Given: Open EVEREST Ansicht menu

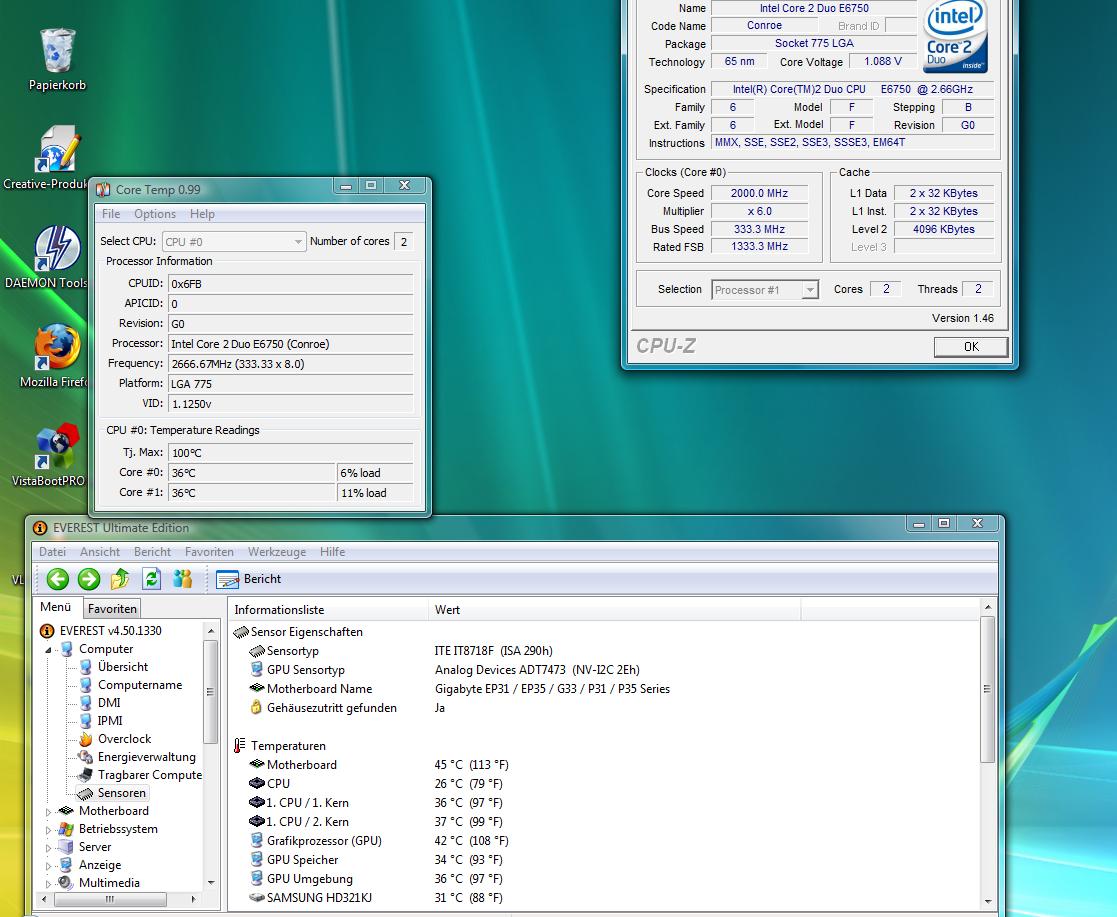Looking at the screenshot, I should coord(100,551).
